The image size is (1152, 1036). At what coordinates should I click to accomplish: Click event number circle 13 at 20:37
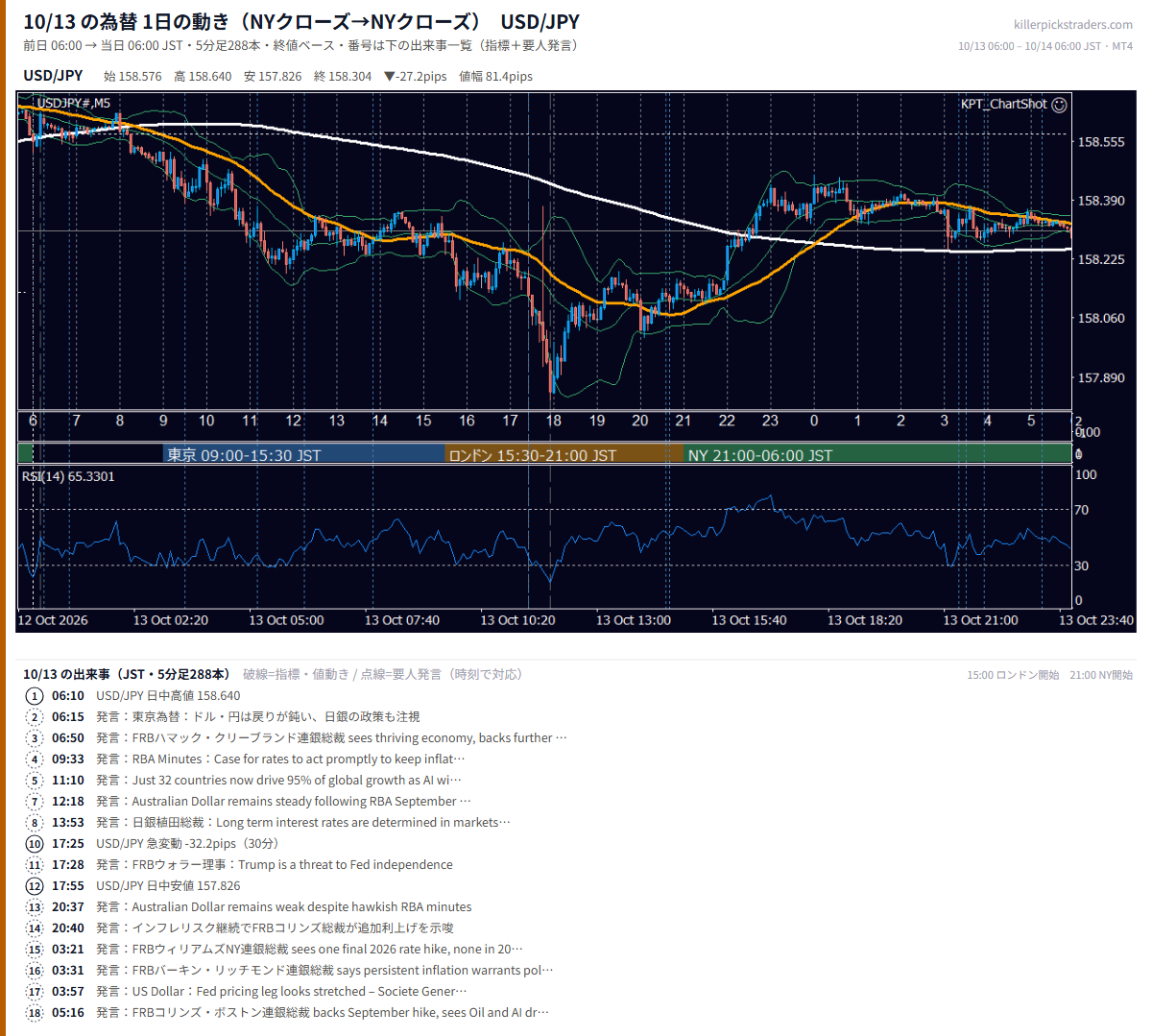pos(35,907)
